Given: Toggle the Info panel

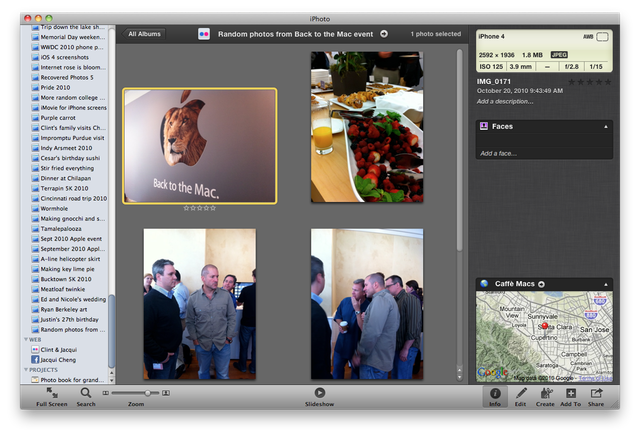Looking at the screenshot, I should 495,397.
